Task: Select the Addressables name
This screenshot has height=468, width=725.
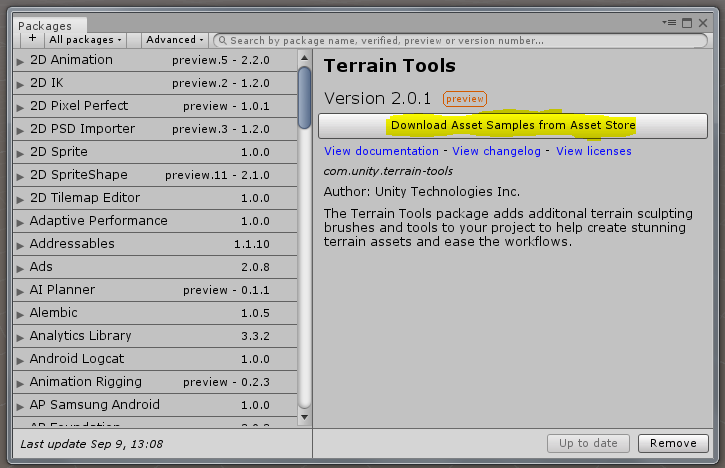Action: click(x=72, y=244)
